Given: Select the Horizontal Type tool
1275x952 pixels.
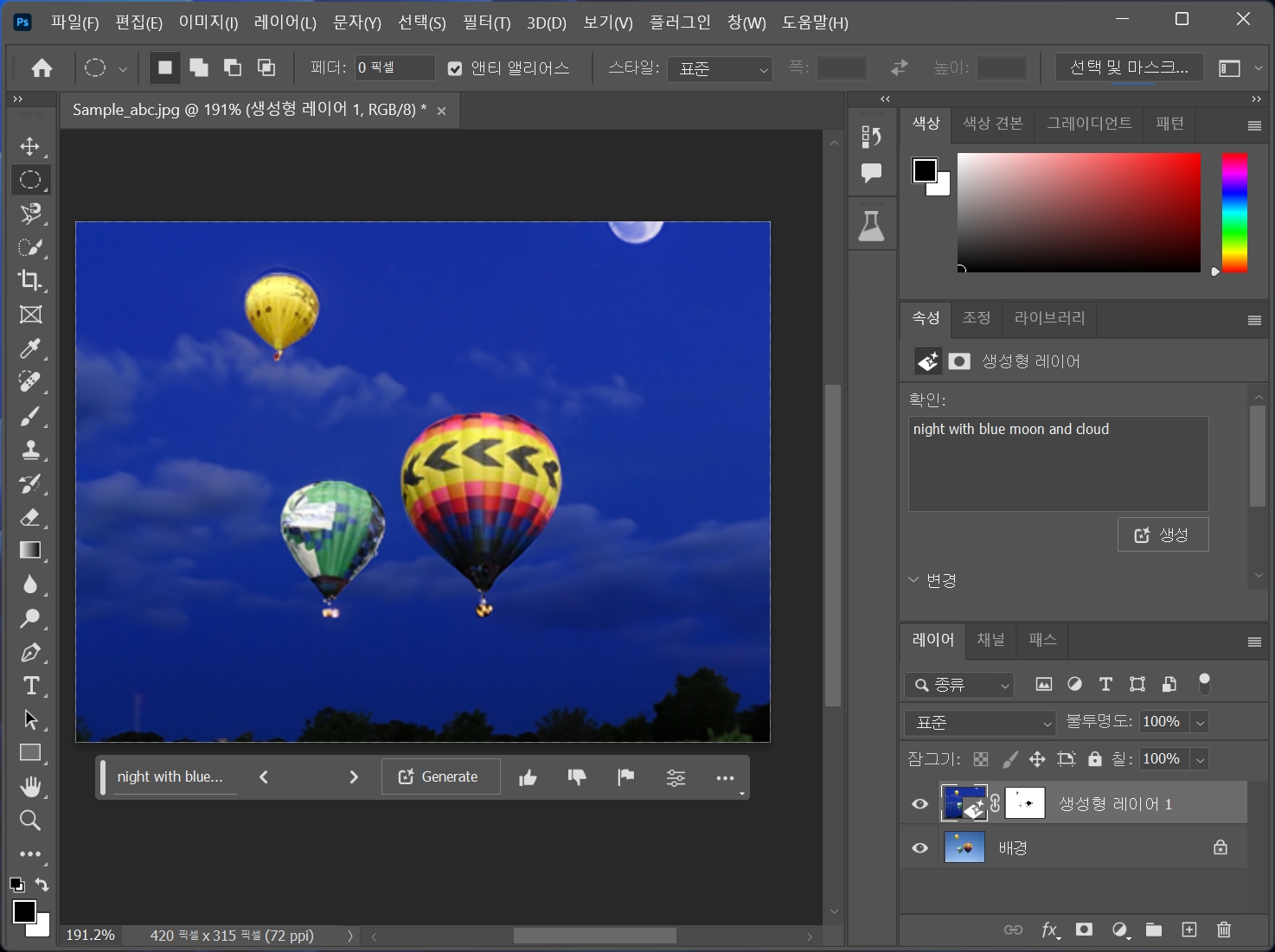Looking at the screenshot, I should tap(30, 686).
